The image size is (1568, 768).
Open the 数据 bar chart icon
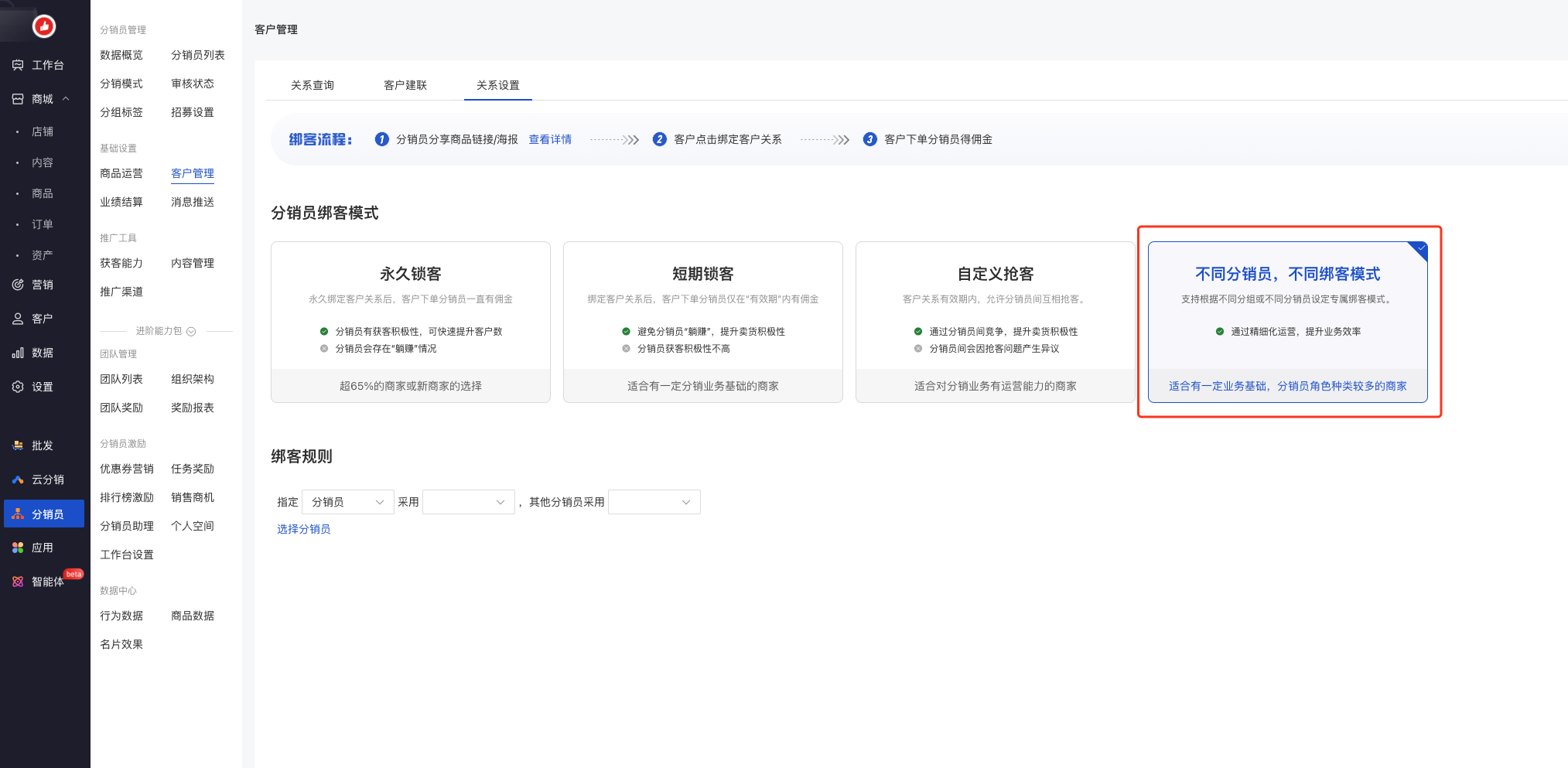(18, 353)
